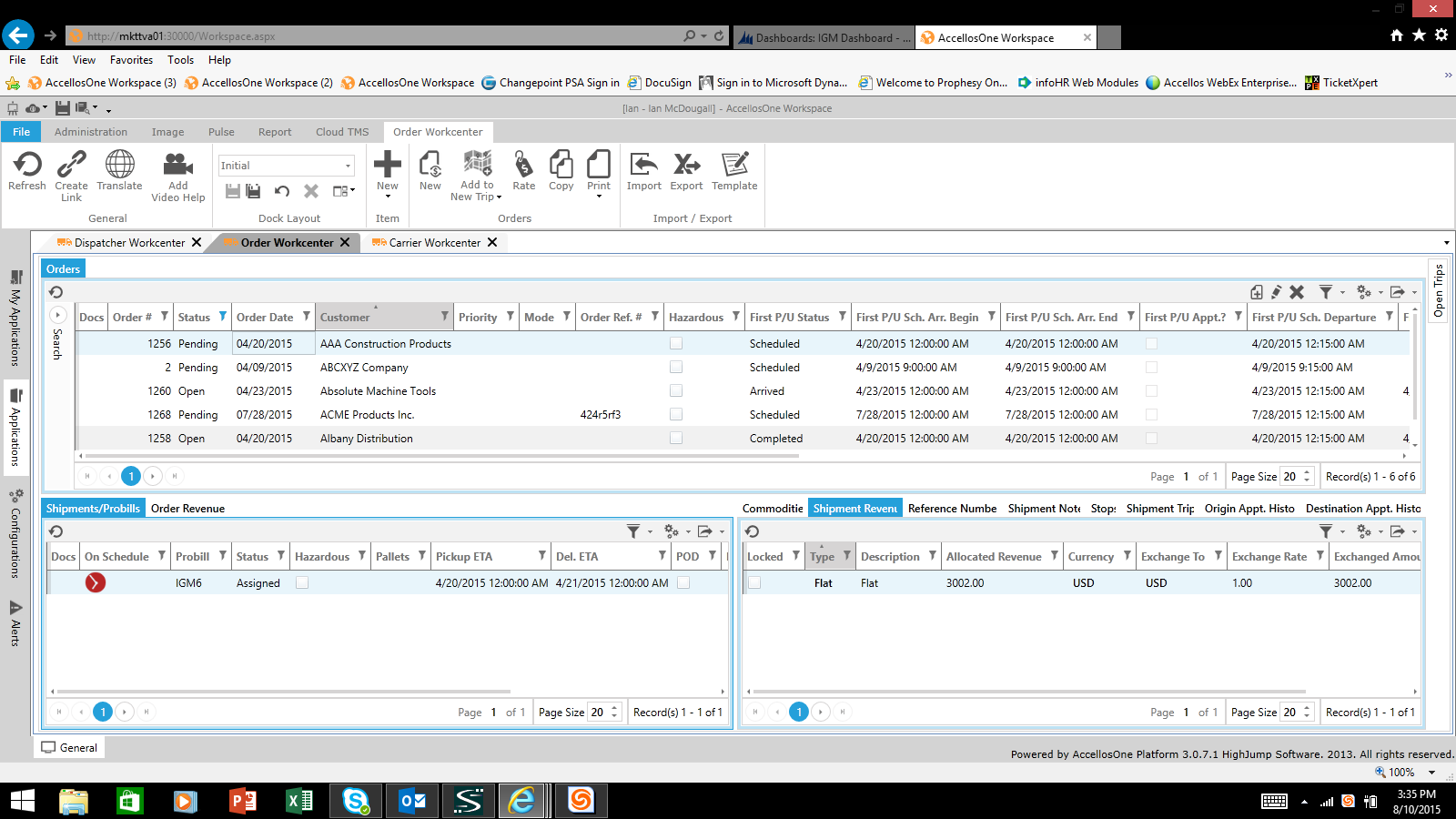Sort by the Order Date column header
1456x819 pixels.
[x=265, y=317]
